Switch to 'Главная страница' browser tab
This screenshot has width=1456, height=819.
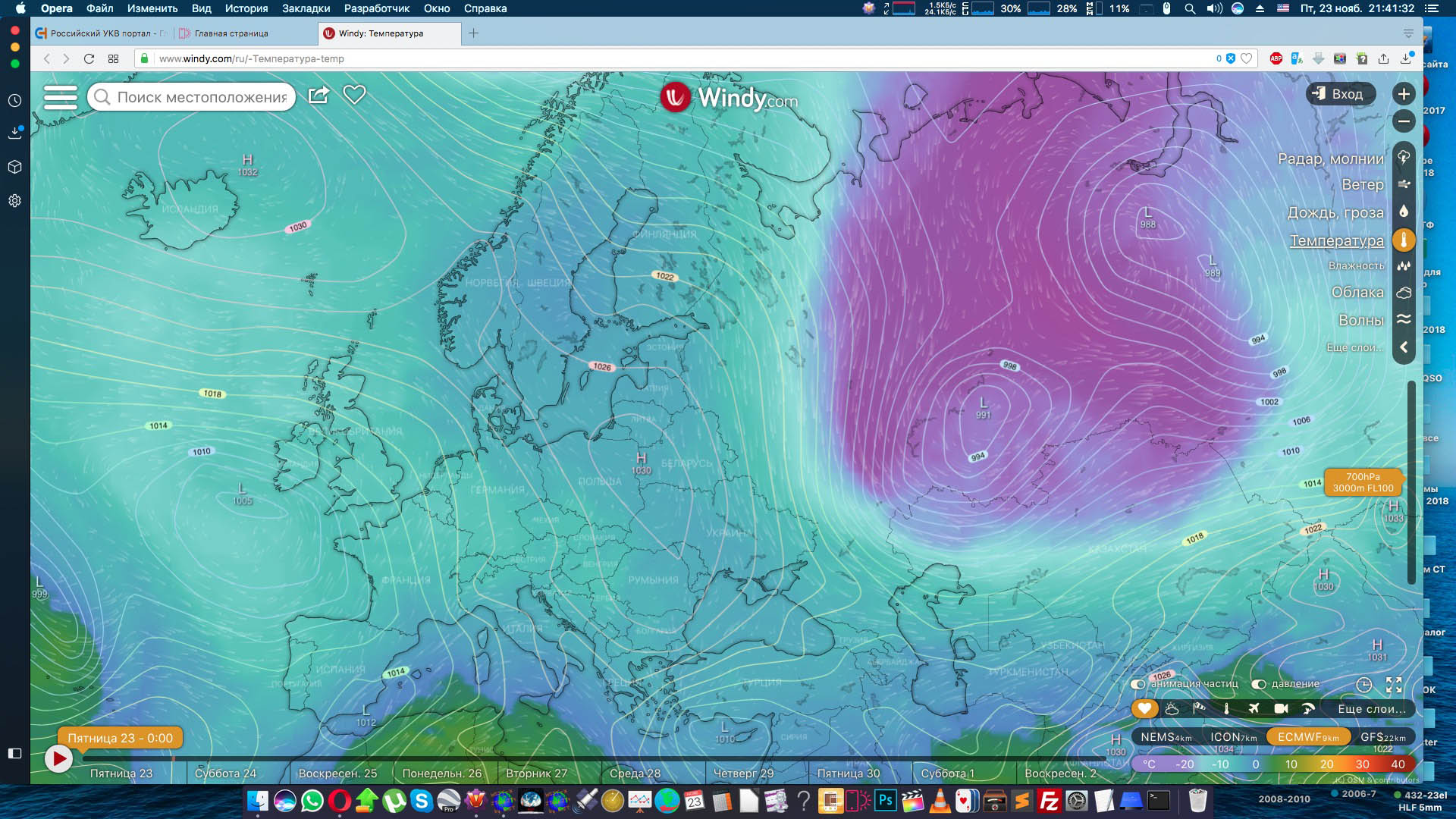231,33
